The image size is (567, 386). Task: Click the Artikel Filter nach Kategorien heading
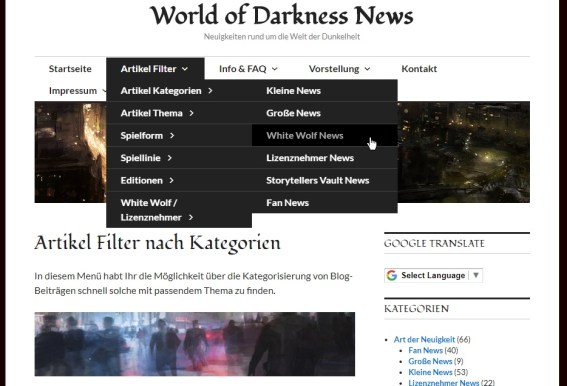coord(157,243)
